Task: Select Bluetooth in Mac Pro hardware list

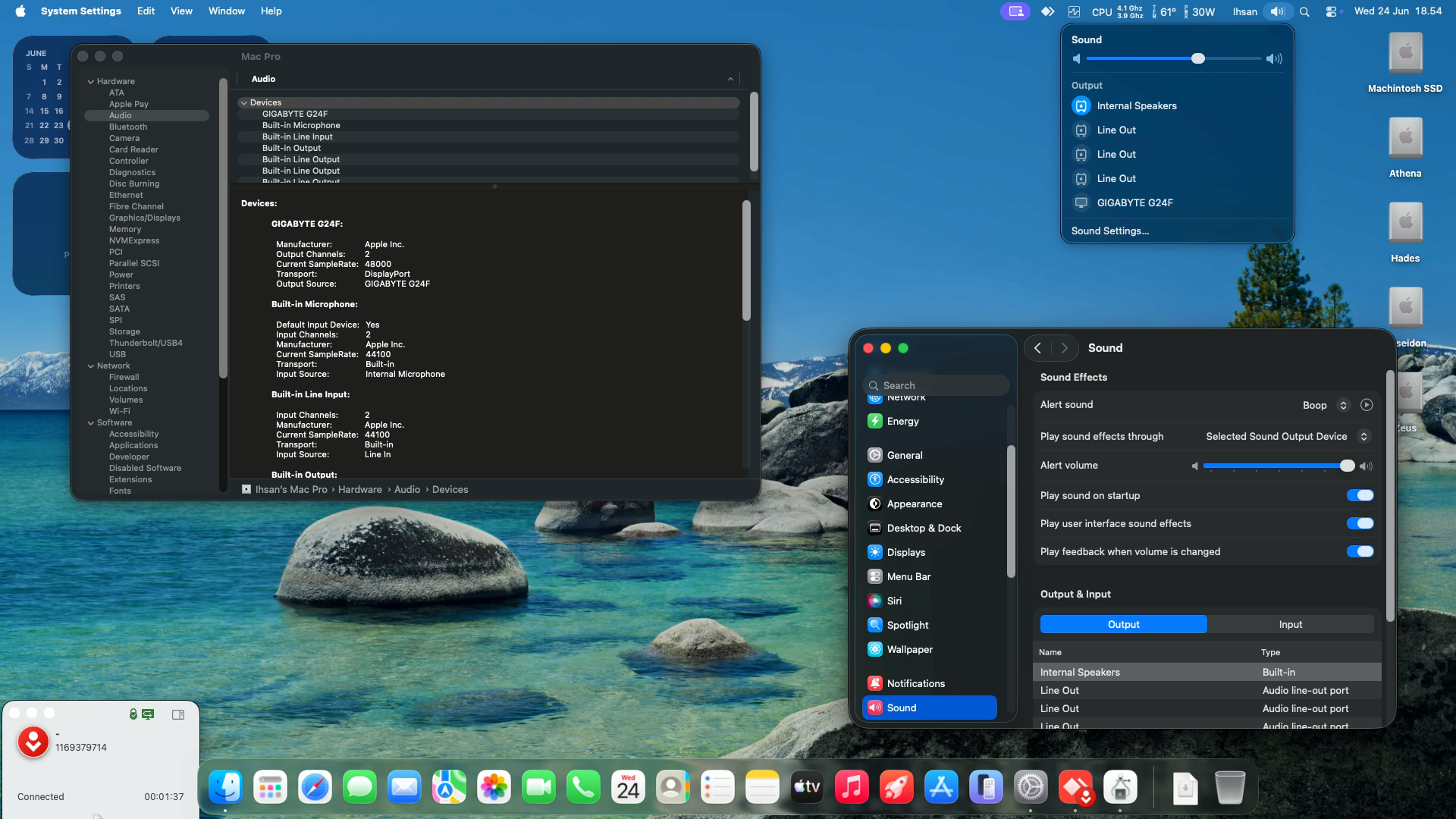Action: point(128,127)
